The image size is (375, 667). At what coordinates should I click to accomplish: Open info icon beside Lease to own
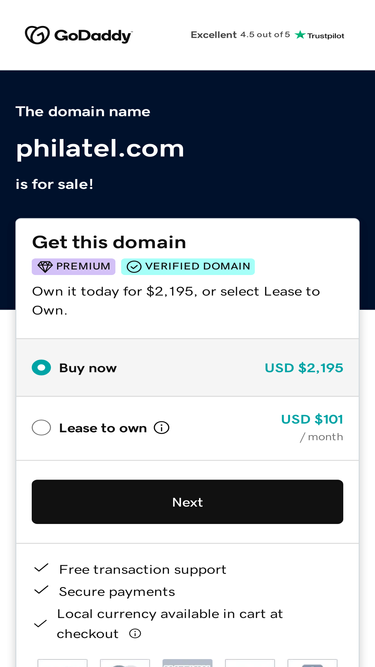click(162, 428)
